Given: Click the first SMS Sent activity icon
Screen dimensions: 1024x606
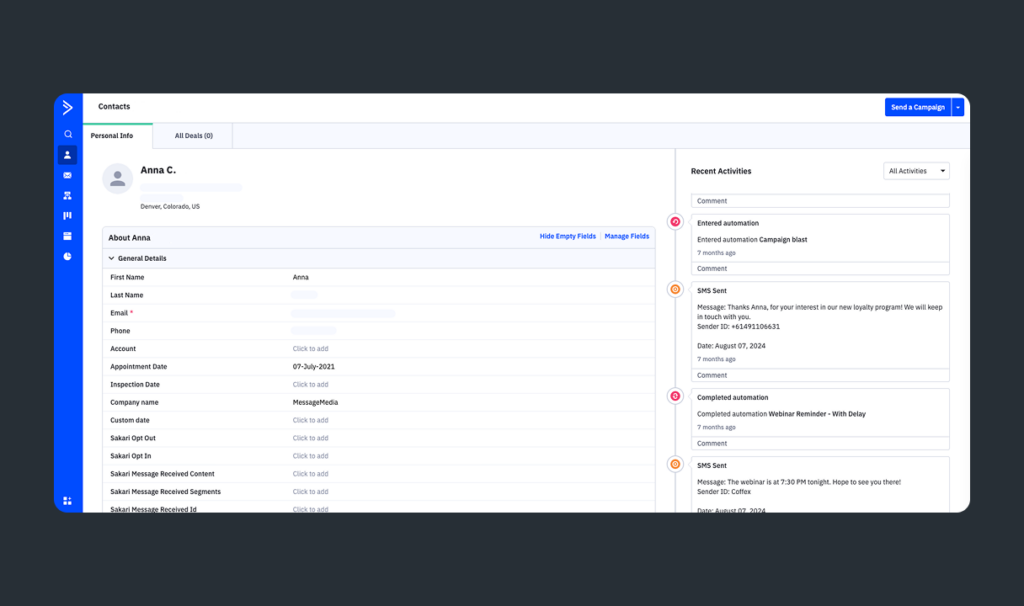Looking at the screenshot, I should coord(675,289).
